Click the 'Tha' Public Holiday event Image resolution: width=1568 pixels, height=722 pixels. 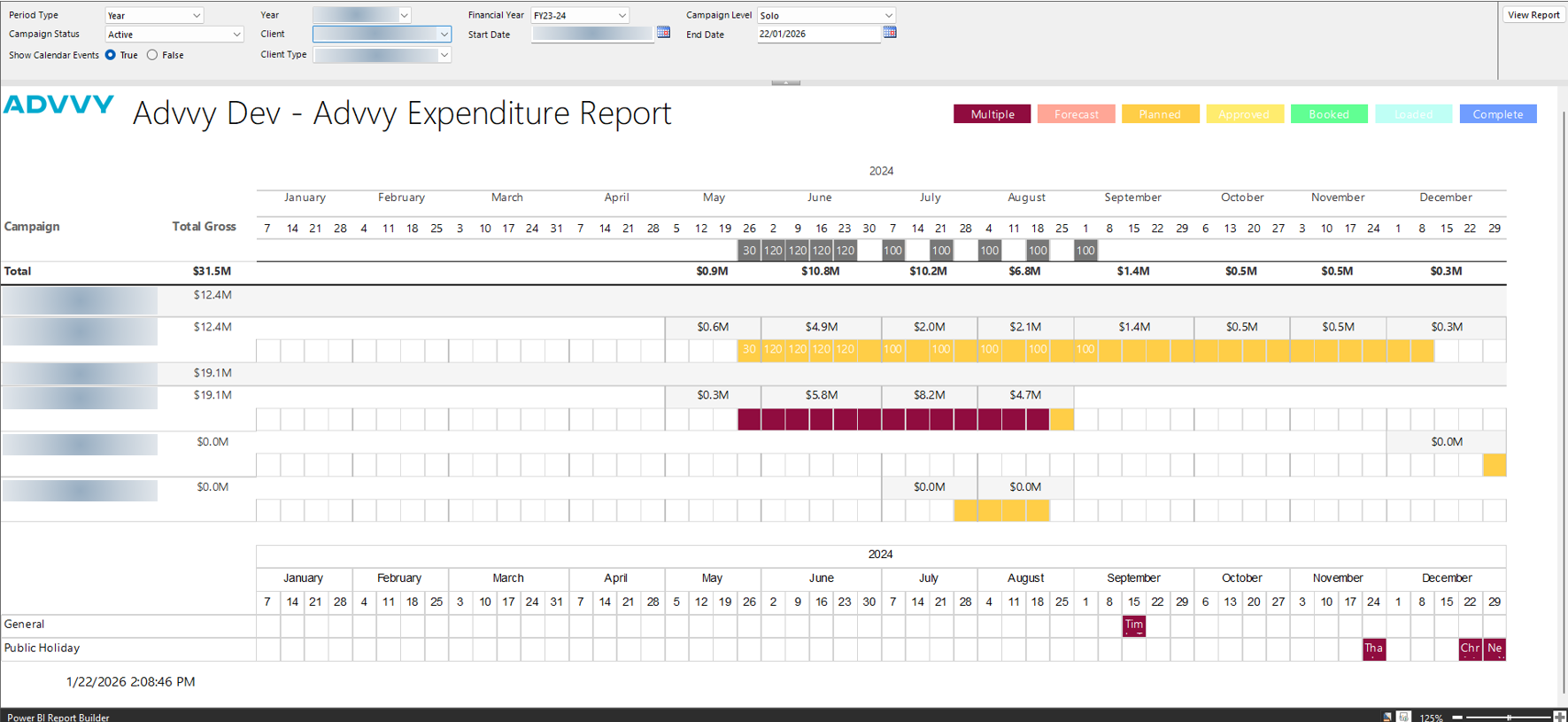point(1374,649)
